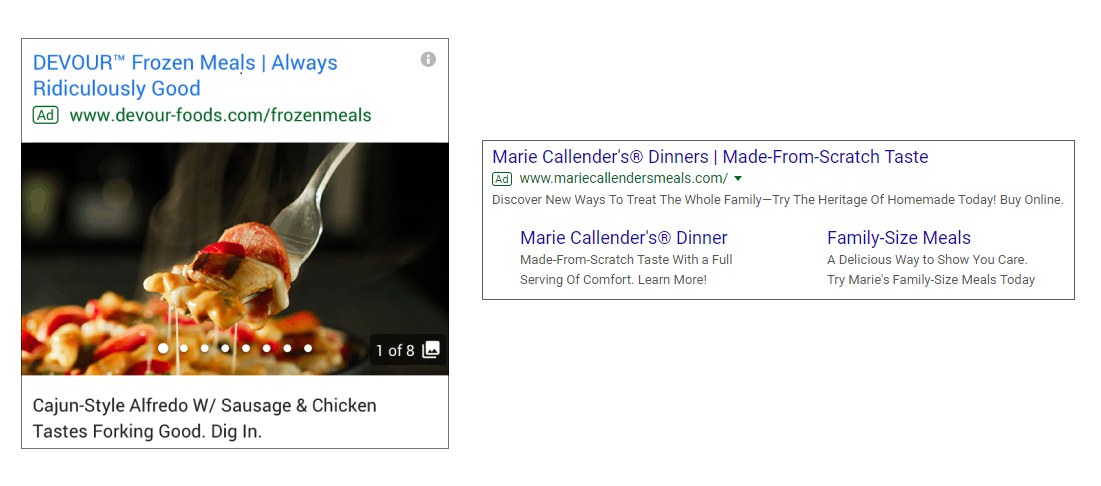Image resolution: width=1101 pixels, height=486 pixels.
Task: Select the third carousel image dot
Action: click(x=204, y=348)
